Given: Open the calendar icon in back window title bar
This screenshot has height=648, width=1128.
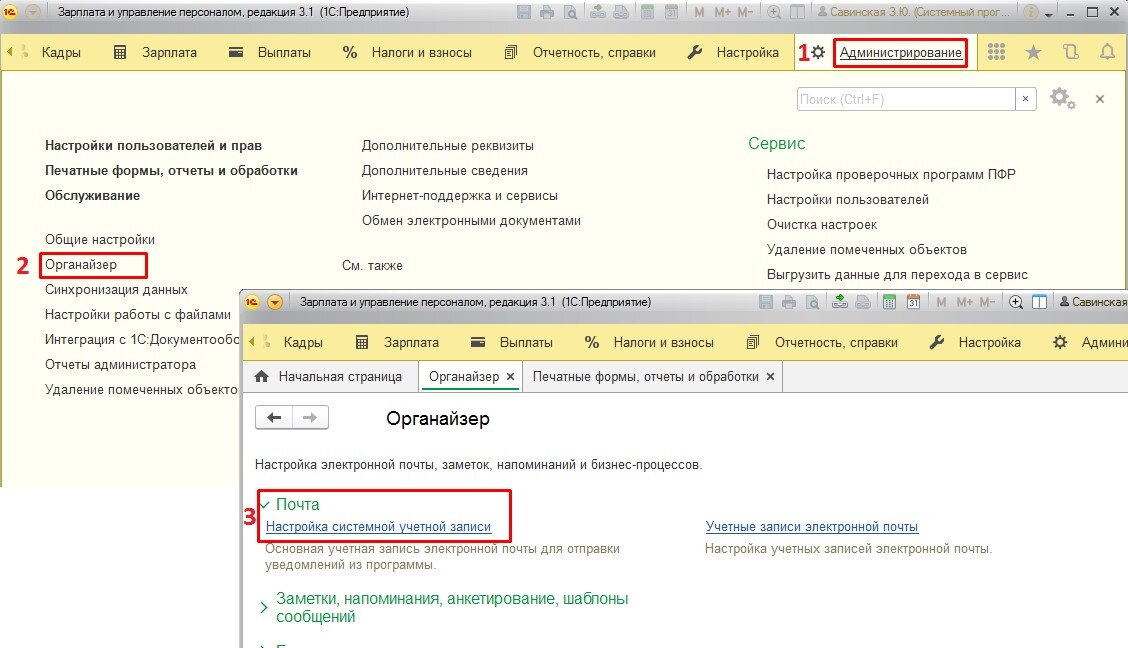Looking at the screenshot, I should [671, 12].
